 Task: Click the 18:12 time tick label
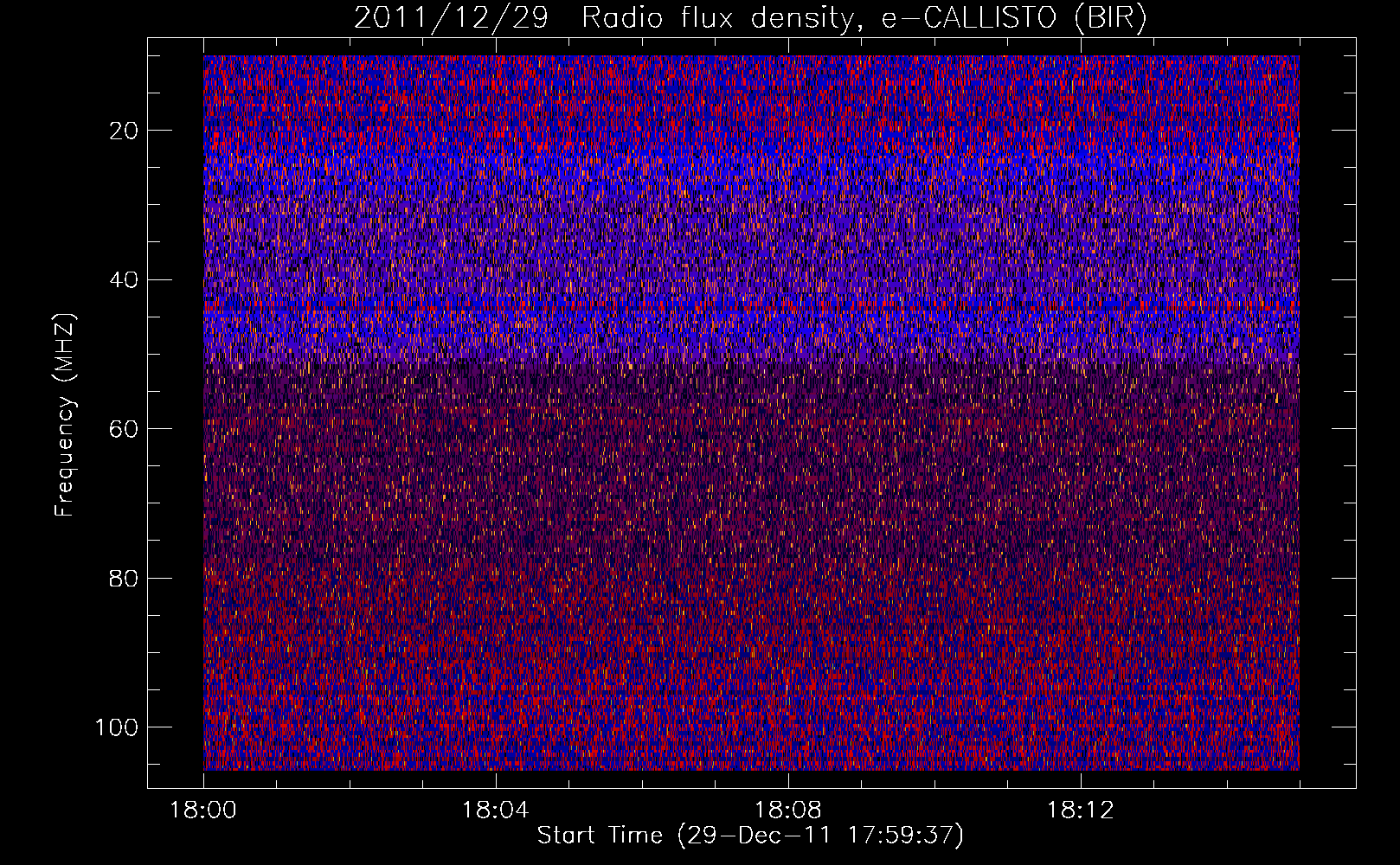1081,811
